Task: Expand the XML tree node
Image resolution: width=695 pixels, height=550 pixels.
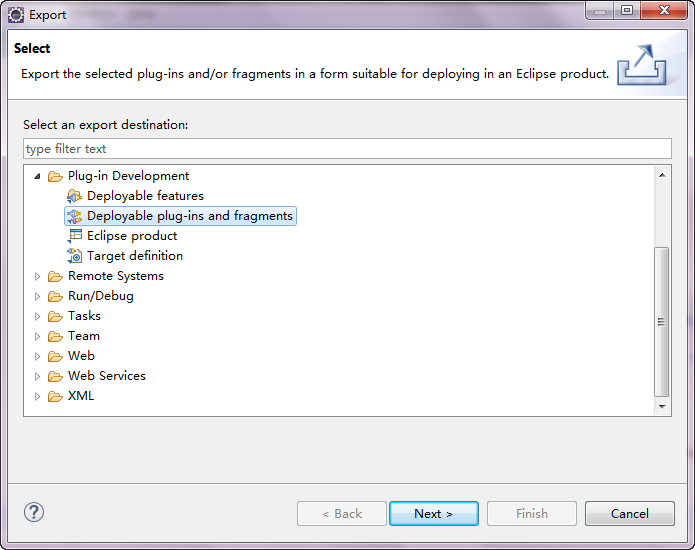Action: pyautogui.click(x=38, y=396)
